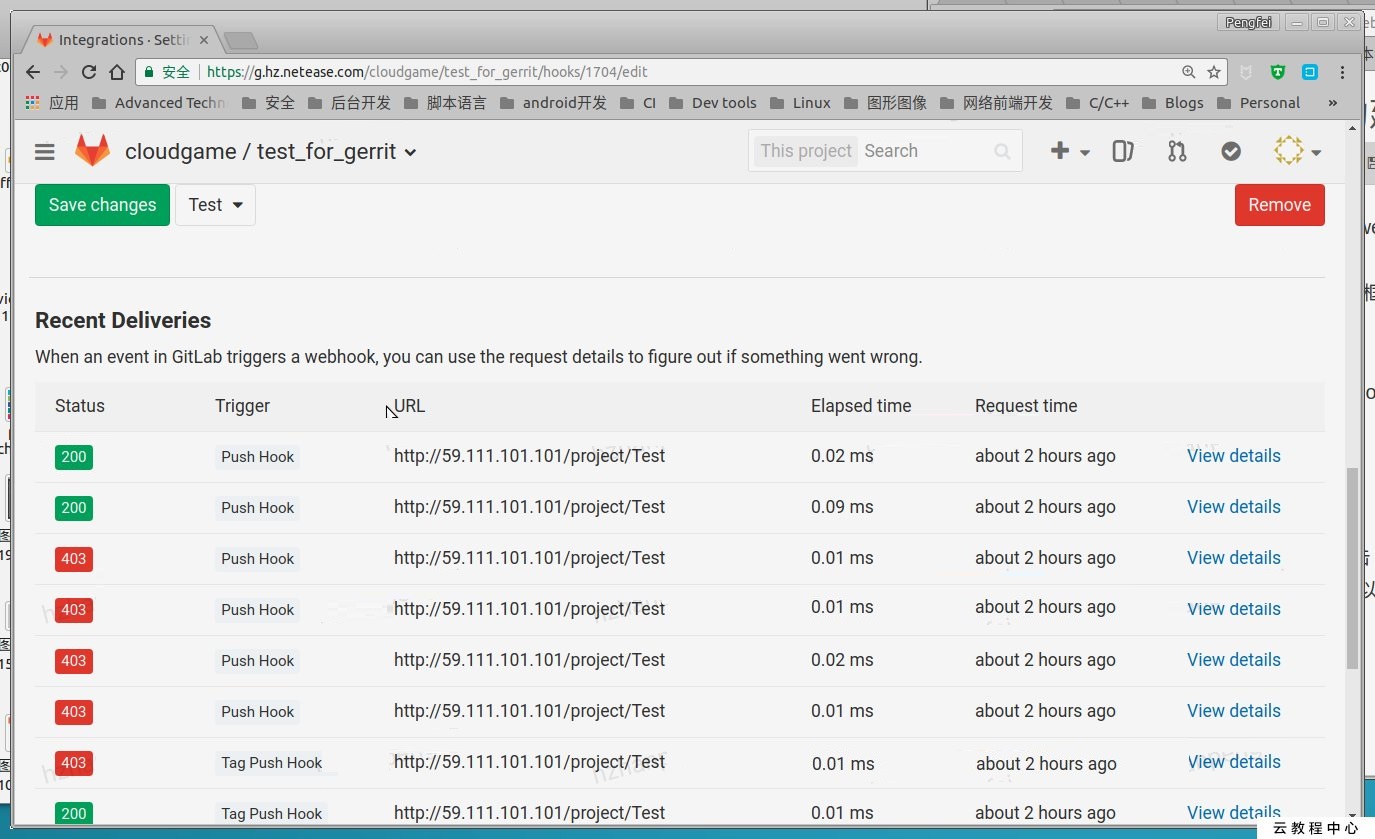Click the Status column header
The height and width of the screenshot is (839, 1375).
80,406
